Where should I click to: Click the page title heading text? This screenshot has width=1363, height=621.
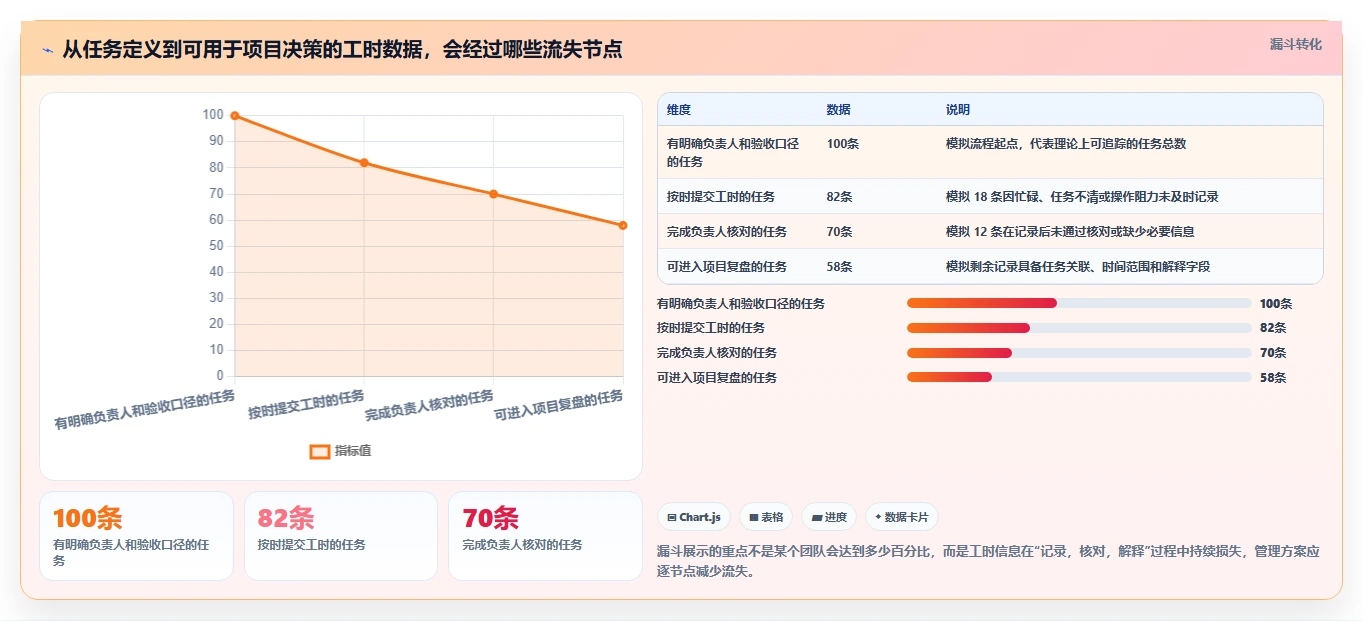coord(342,49)
